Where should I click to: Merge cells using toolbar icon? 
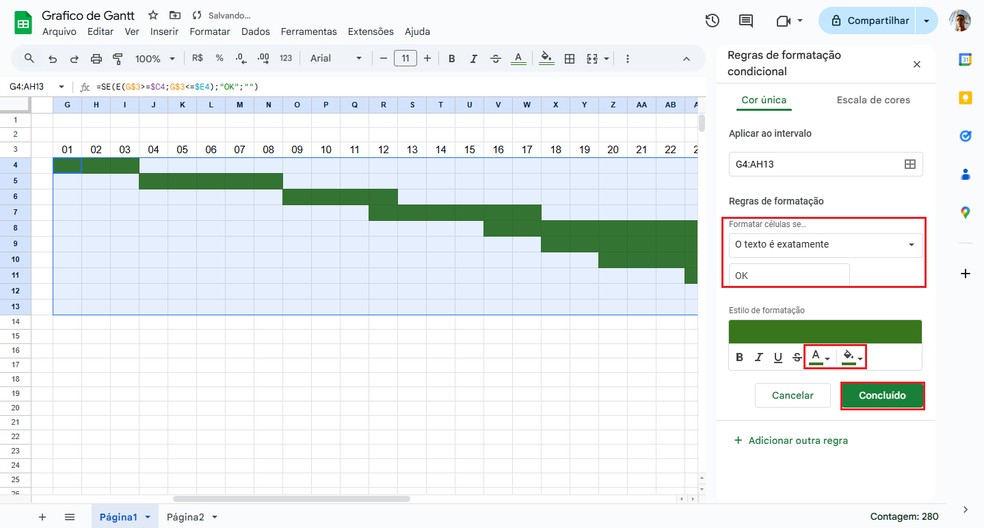(592, 58)
